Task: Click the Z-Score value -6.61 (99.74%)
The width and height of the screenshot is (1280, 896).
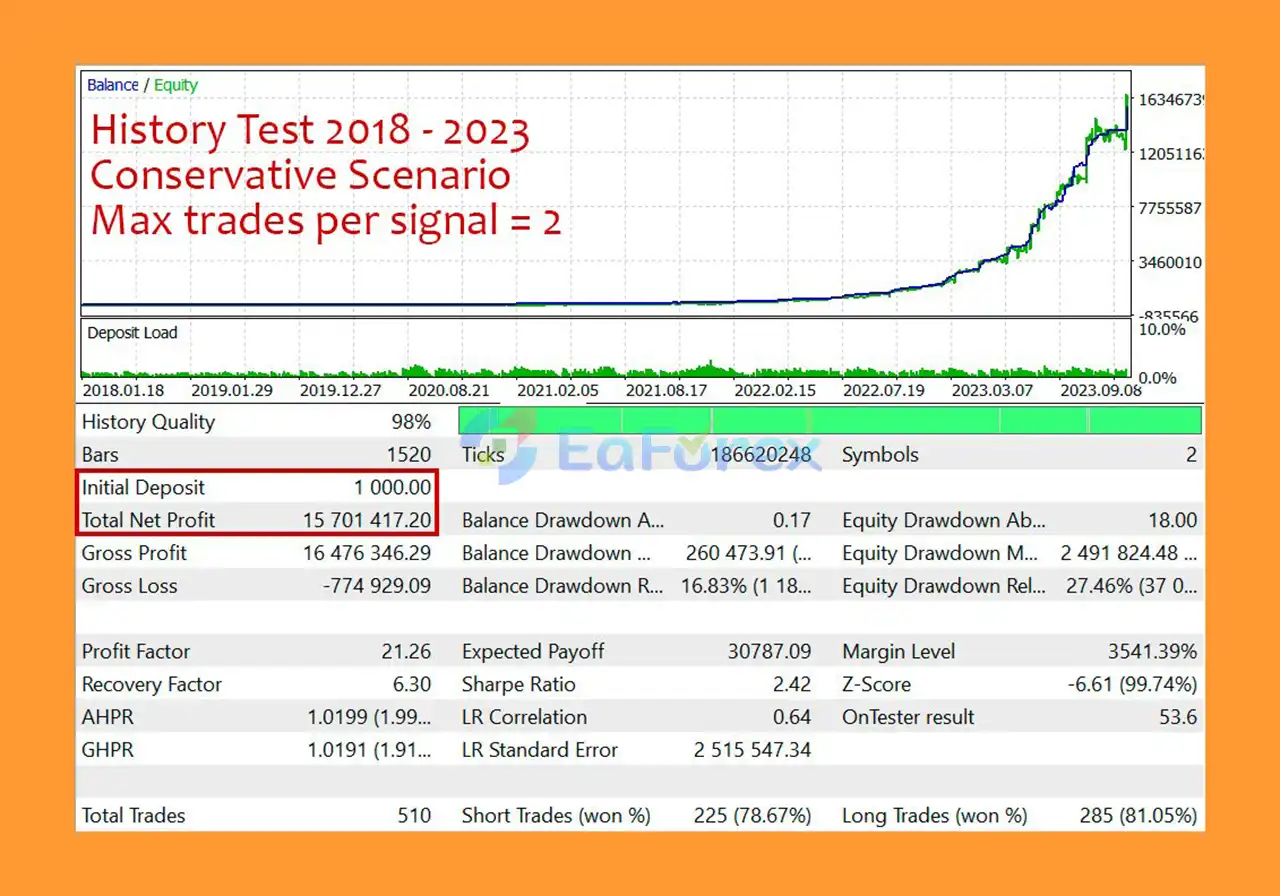Action: click(1132, 685)
